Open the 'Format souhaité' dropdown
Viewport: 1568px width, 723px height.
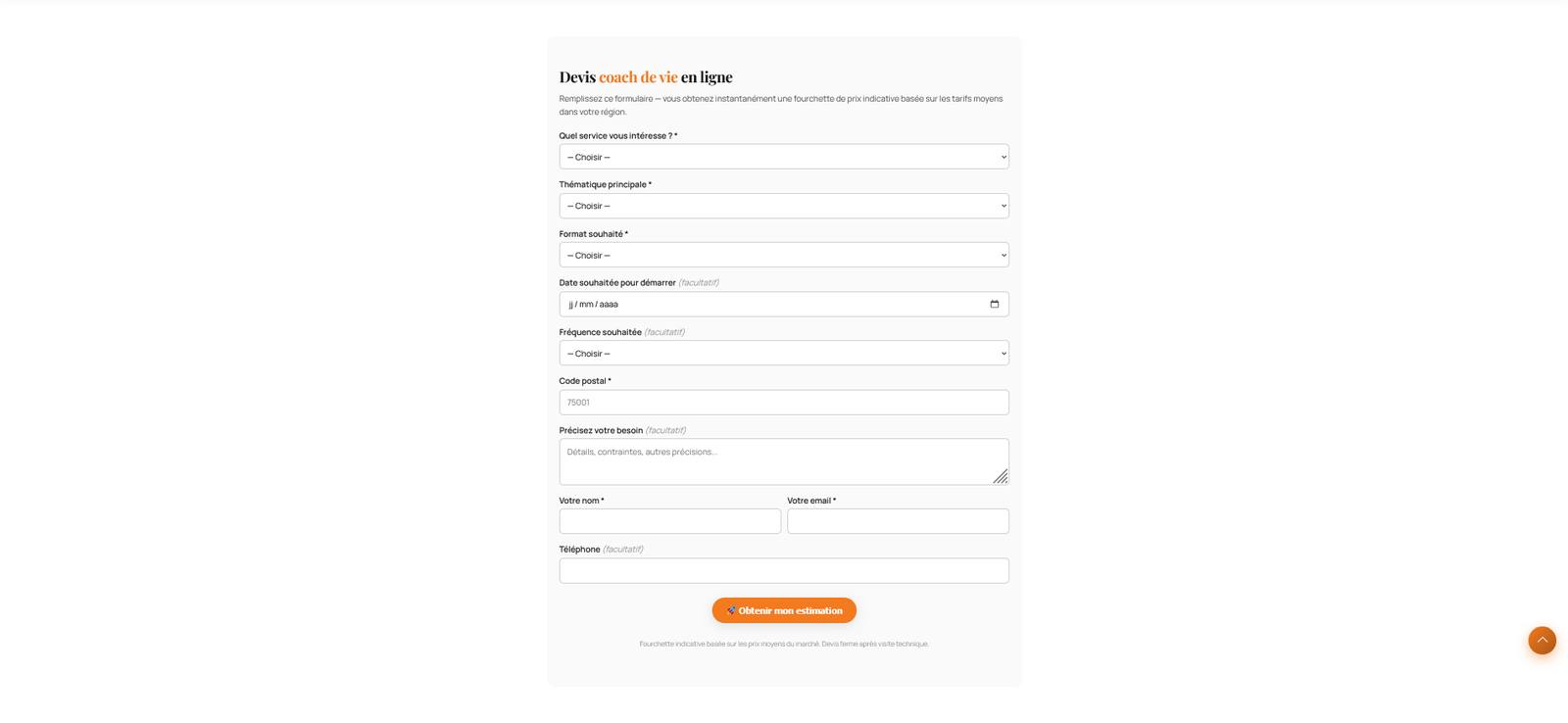[x=784, y=255]
